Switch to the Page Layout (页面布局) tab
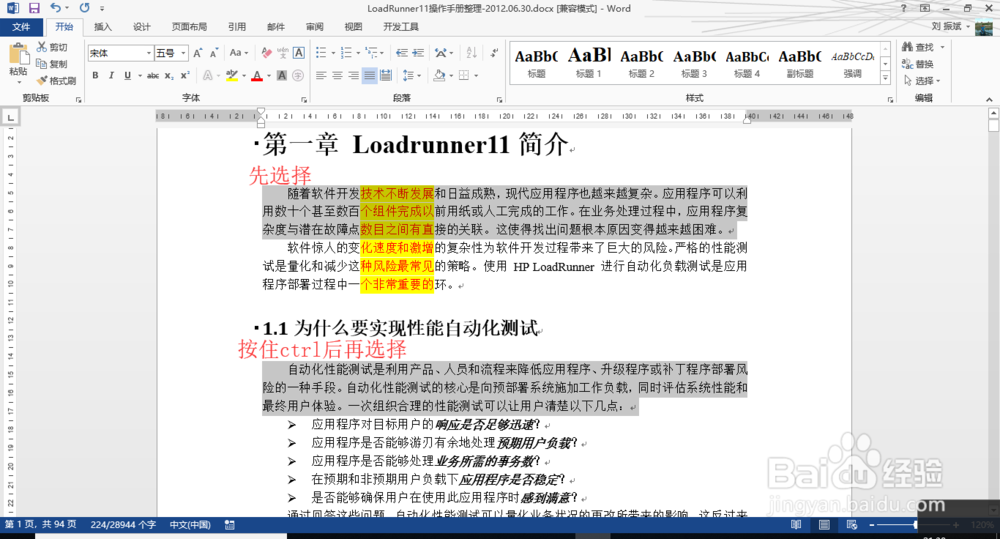The height and width of the screenshot is (539, 1000). pos(189,27)
